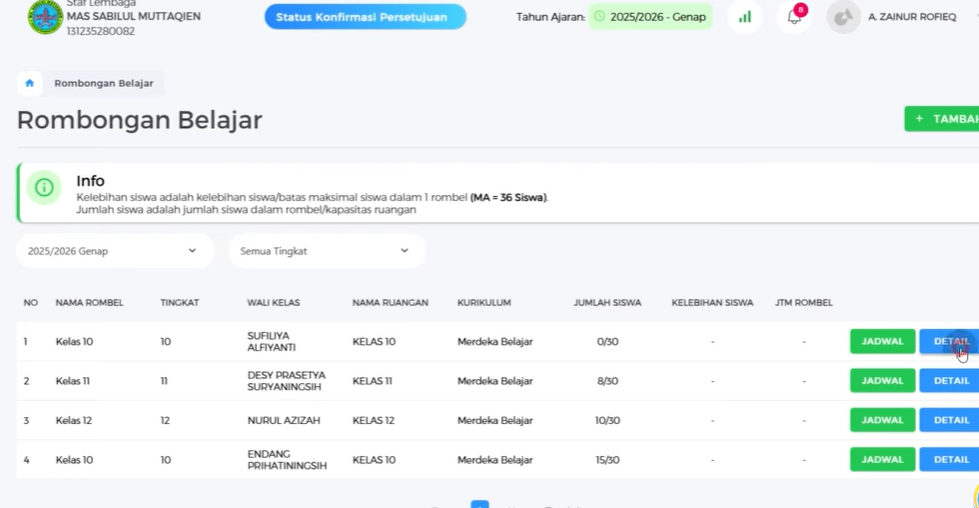
Task: Click the Tambah button
Action: pos(943,119)
